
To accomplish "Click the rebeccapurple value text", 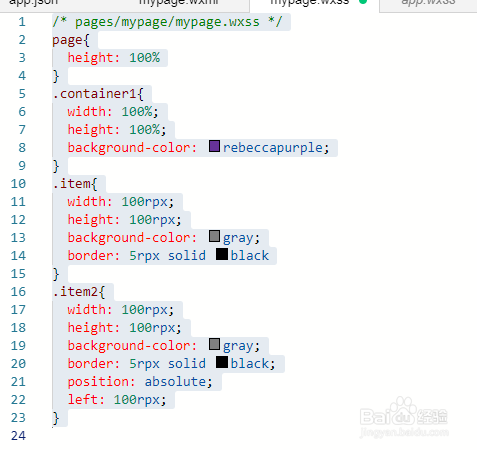I will [273, 148].
